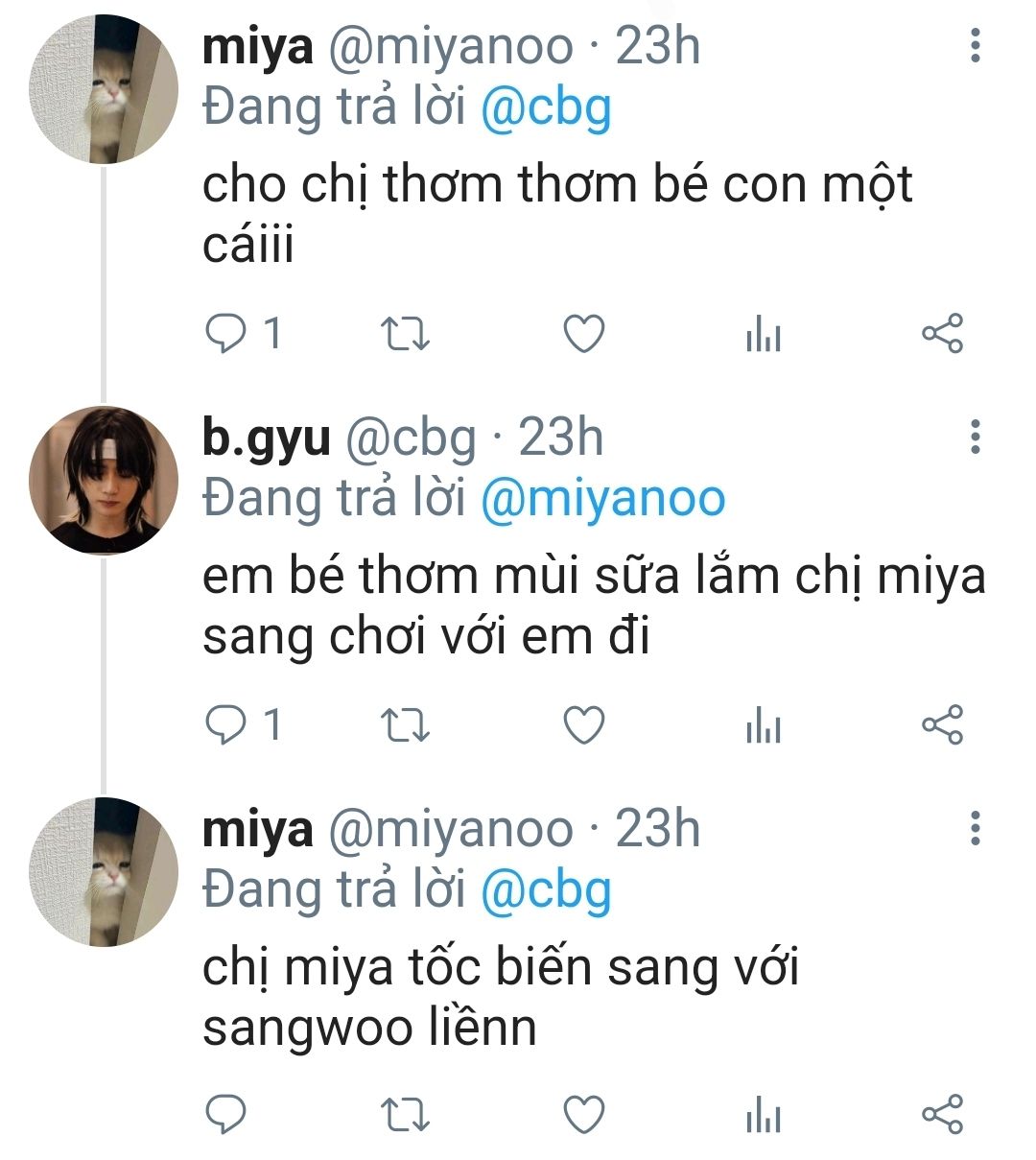Open miya's cat avatar on first tweet
Image resolution: width=1036 pixels, height=1160 pixels.
tap(104, 88)
